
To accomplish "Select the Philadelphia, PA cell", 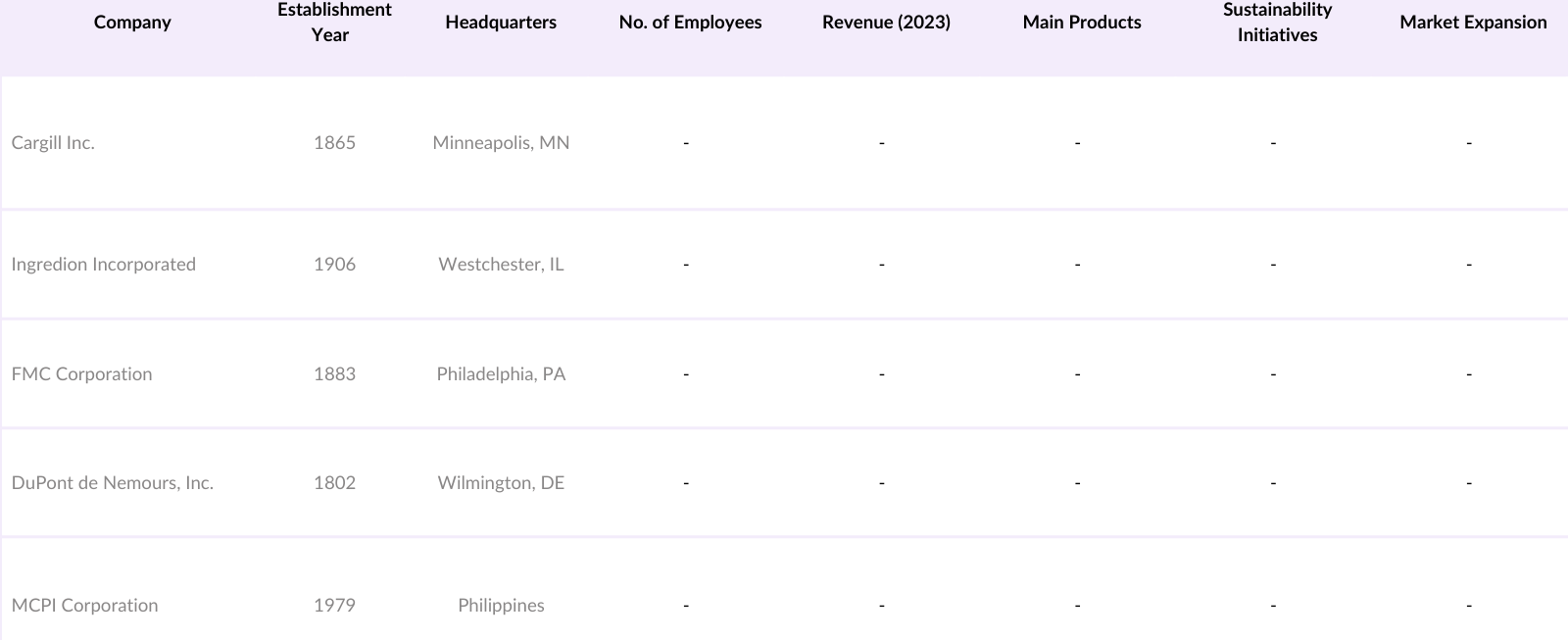I will [501, 374].
